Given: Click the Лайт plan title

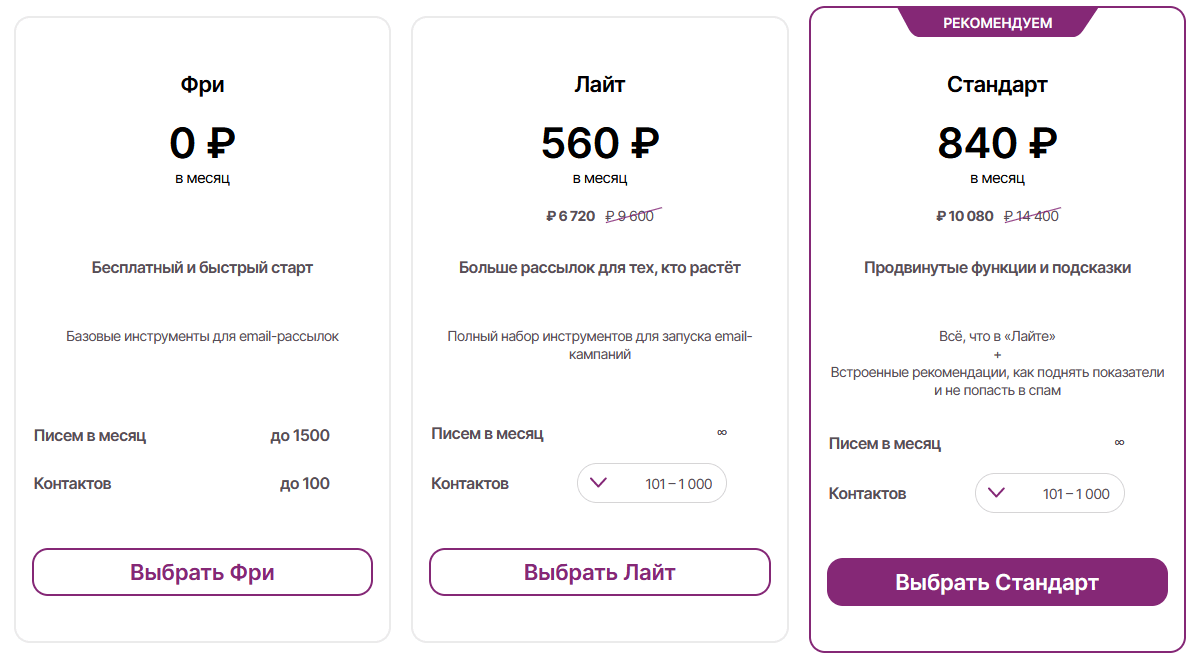Looking at the screenshot, I should [x=600, y=85].
